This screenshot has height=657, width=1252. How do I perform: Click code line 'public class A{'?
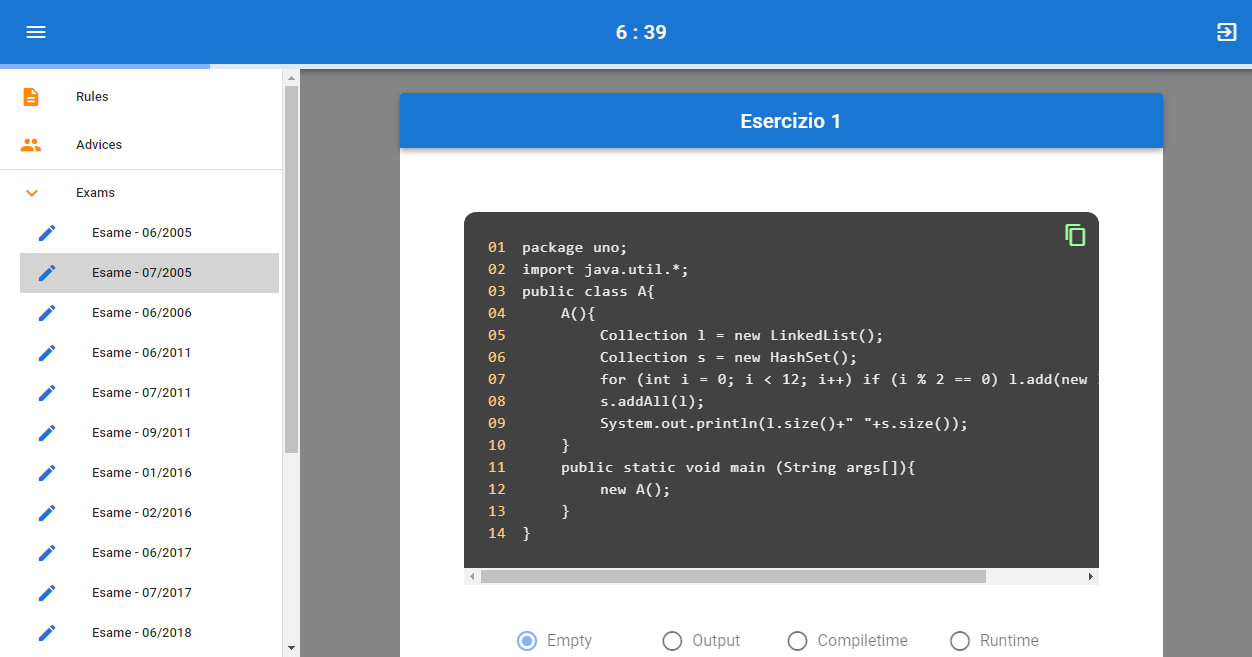point(588,291)
